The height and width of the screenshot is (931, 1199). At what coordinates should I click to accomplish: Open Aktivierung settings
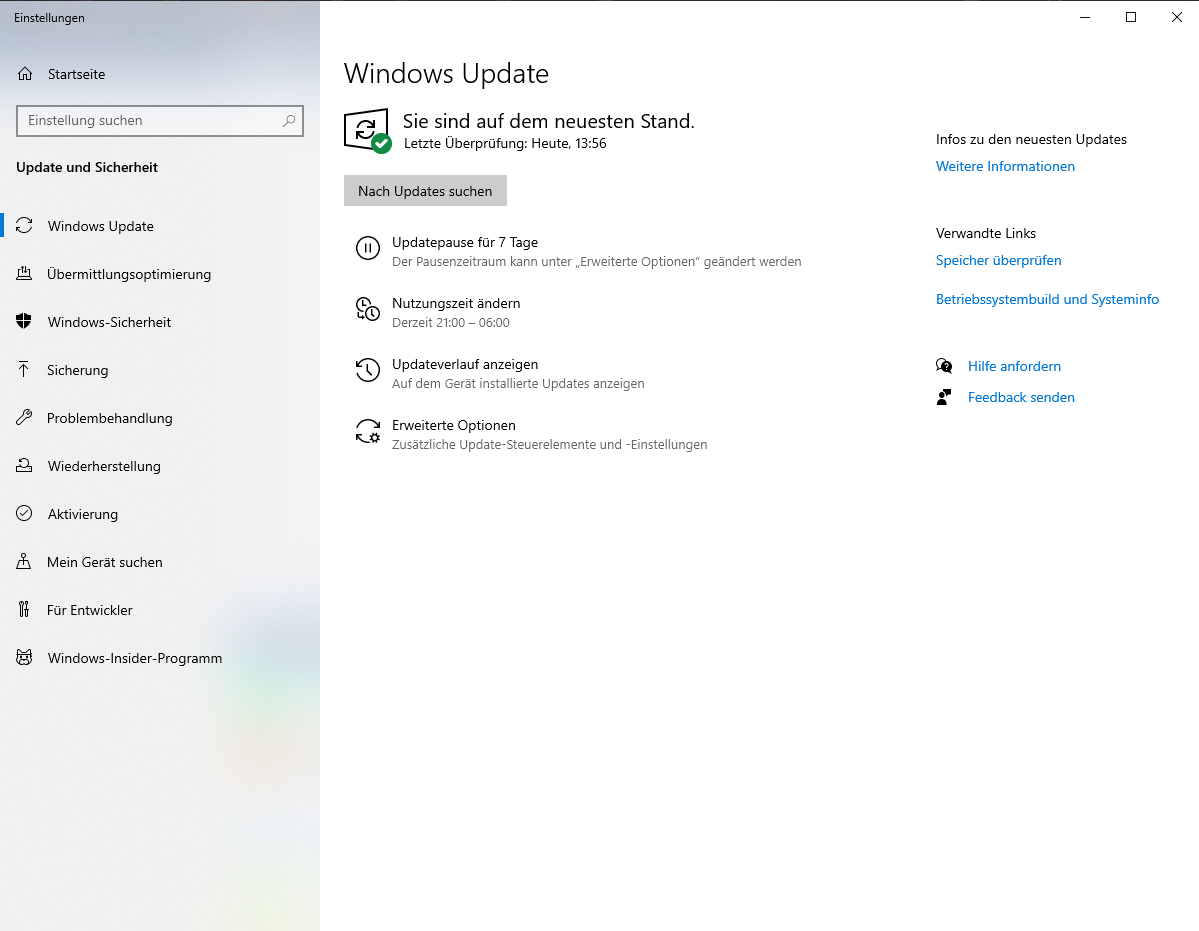[160, 514]
